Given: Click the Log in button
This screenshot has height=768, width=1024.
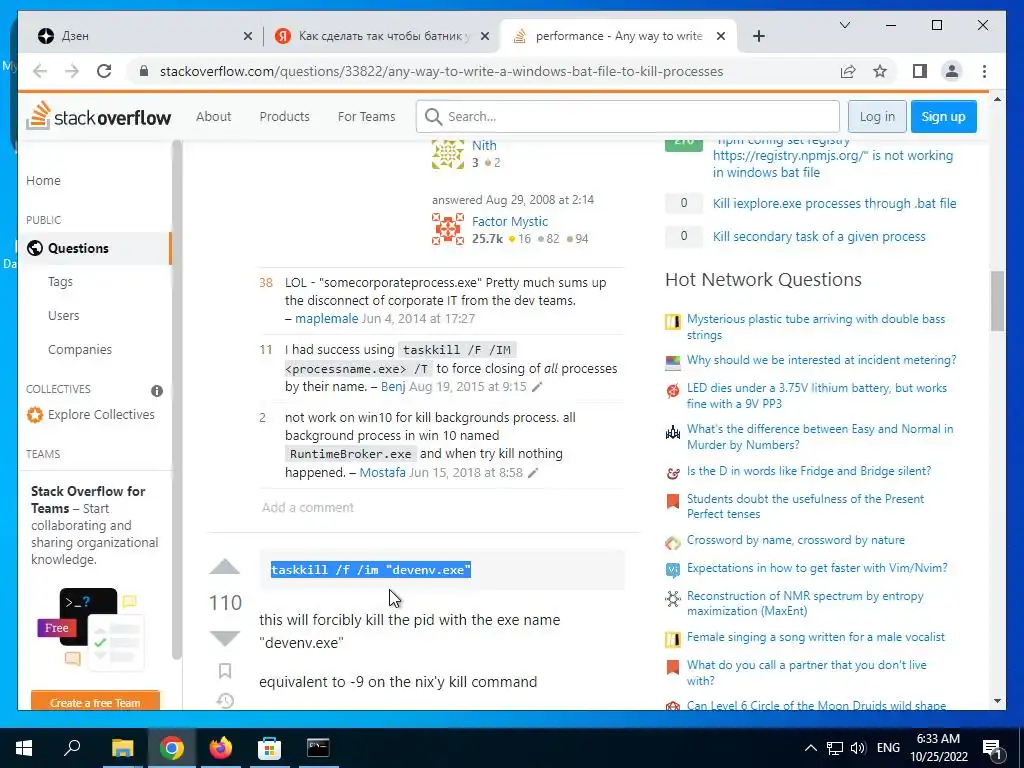Looking at the screenshot, I should [877, 116].
